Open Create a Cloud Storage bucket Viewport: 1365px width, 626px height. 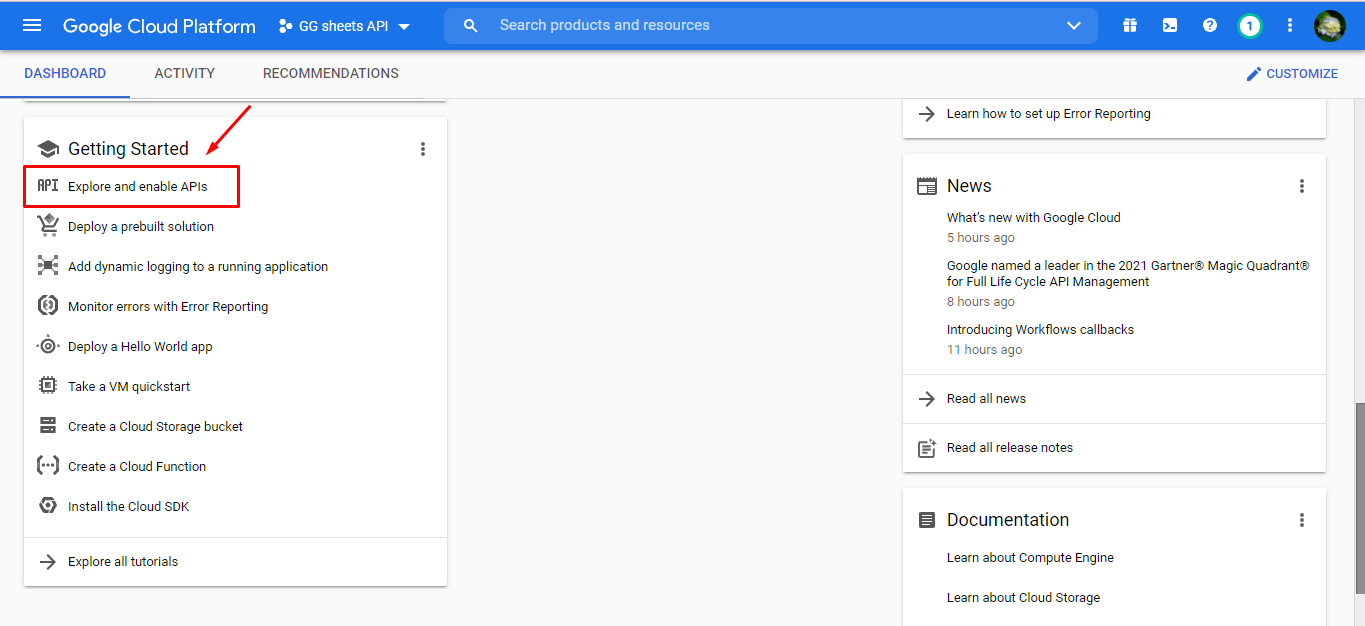coord(154,425)
